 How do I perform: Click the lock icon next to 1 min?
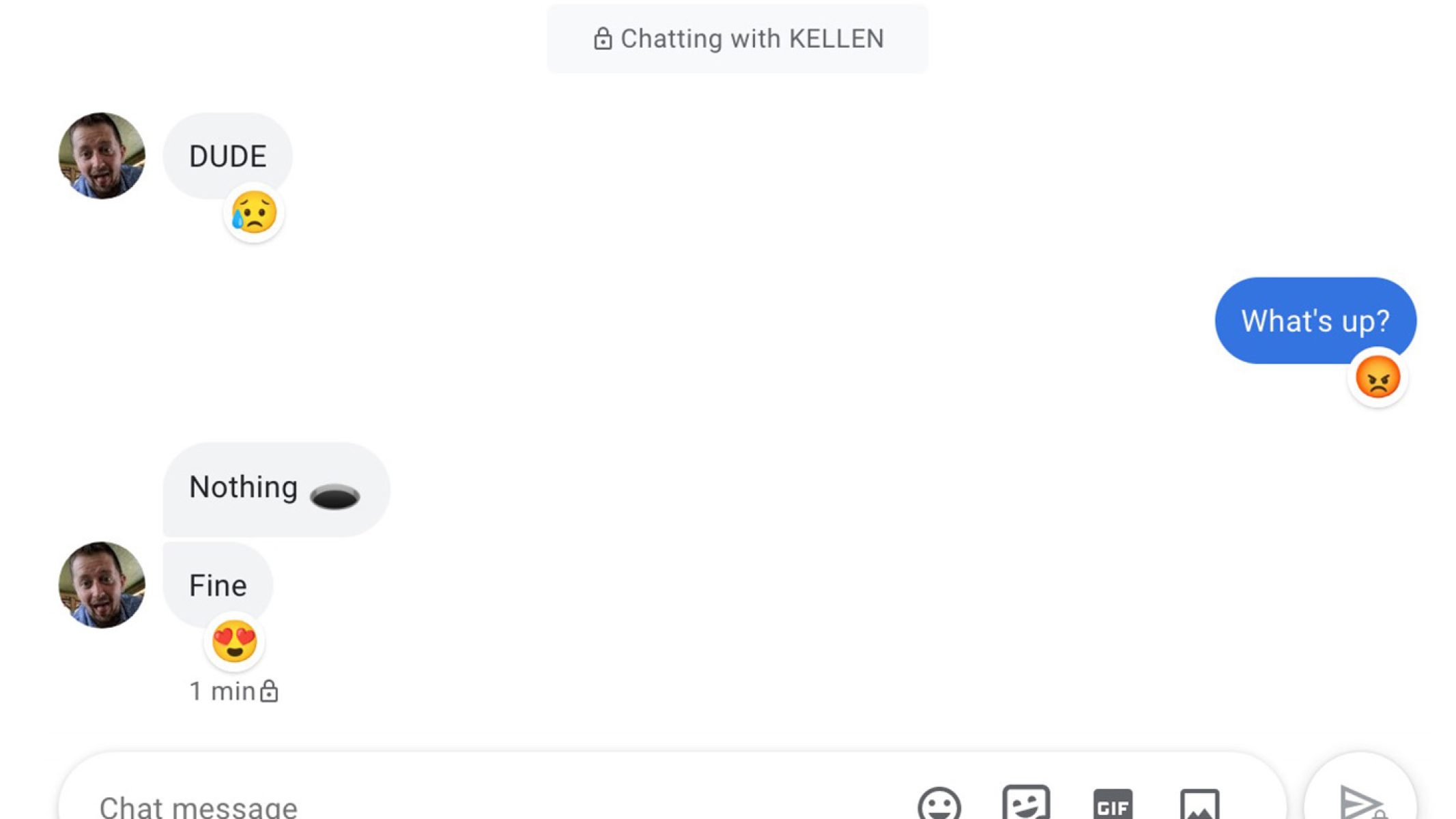point(269,691)
